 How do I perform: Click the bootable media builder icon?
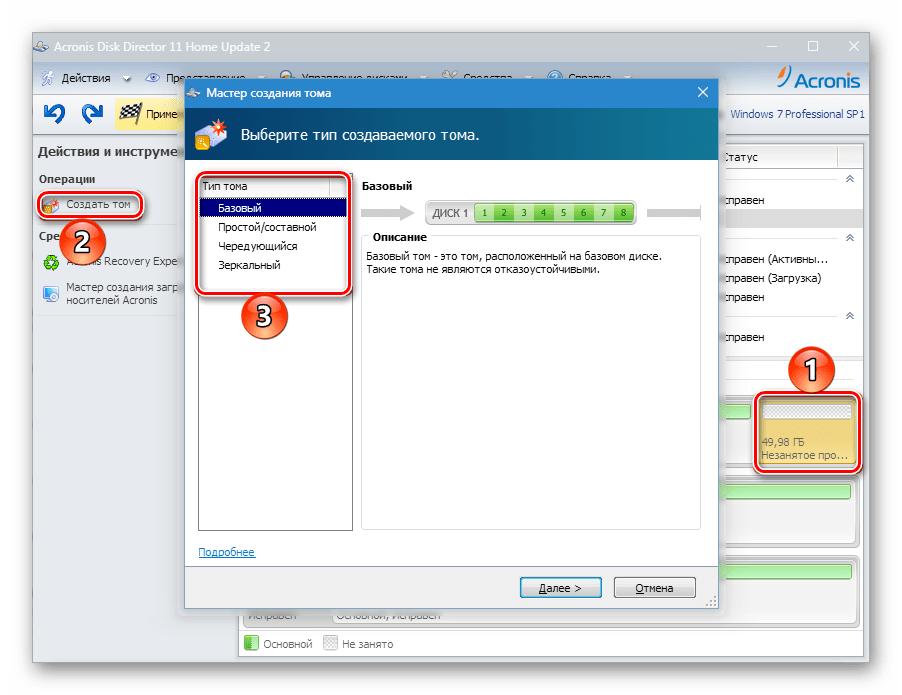point(51,293)
